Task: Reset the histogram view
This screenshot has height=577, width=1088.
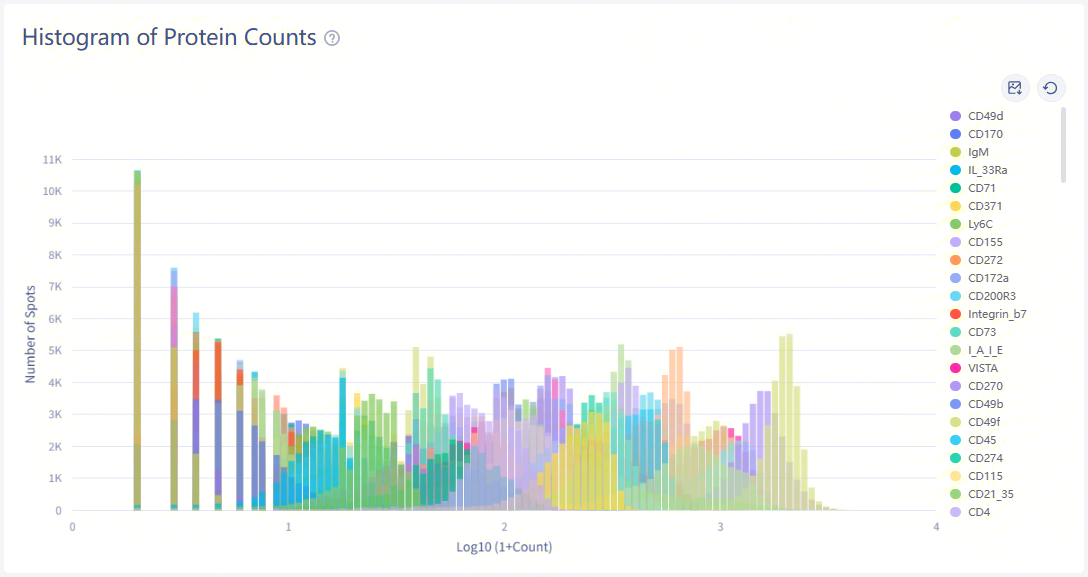Action: pos(1050,89)
